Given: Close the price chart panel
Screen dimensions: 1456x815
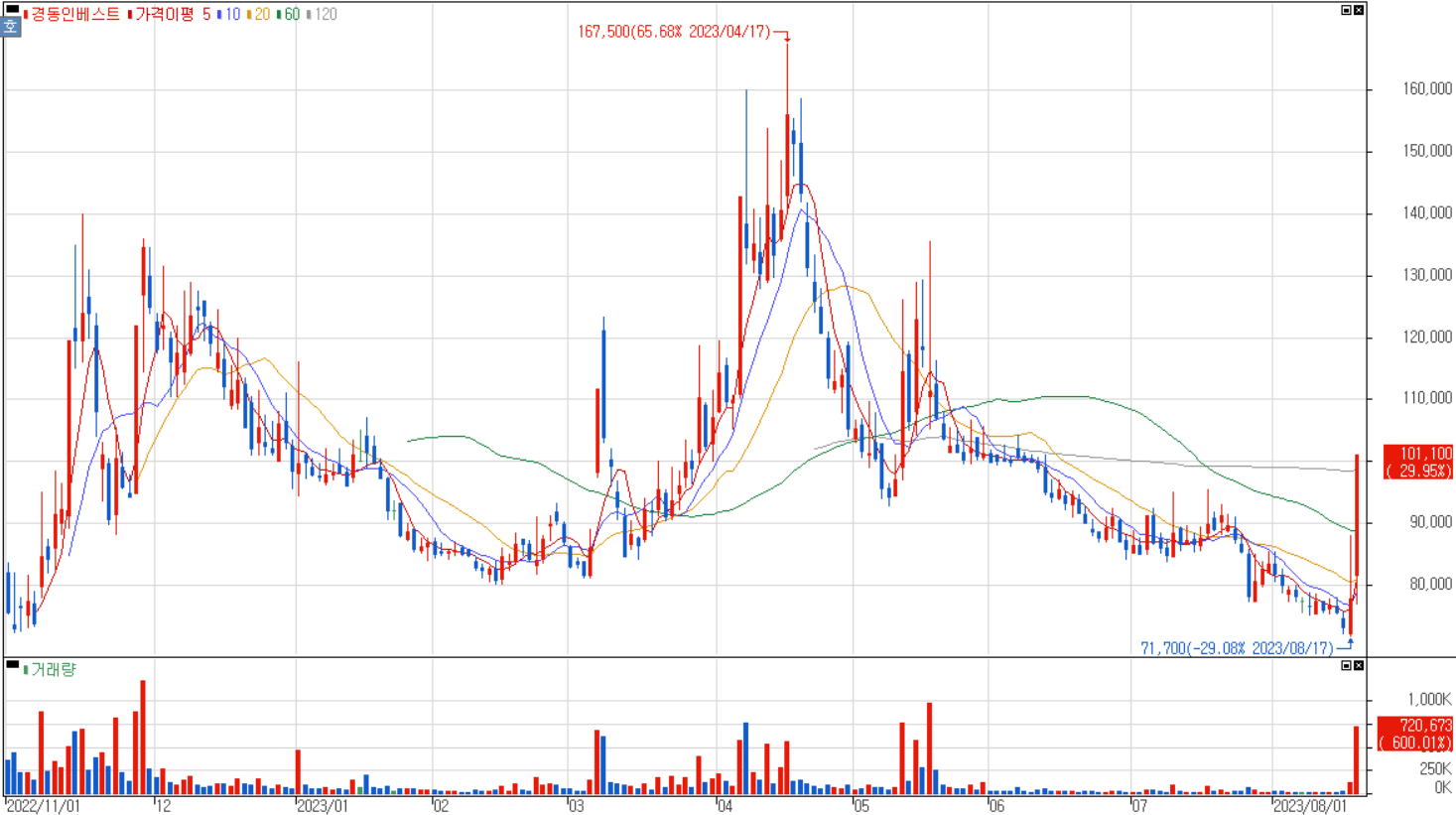Looking at the screenshot, I should (x=1359, y=10).
